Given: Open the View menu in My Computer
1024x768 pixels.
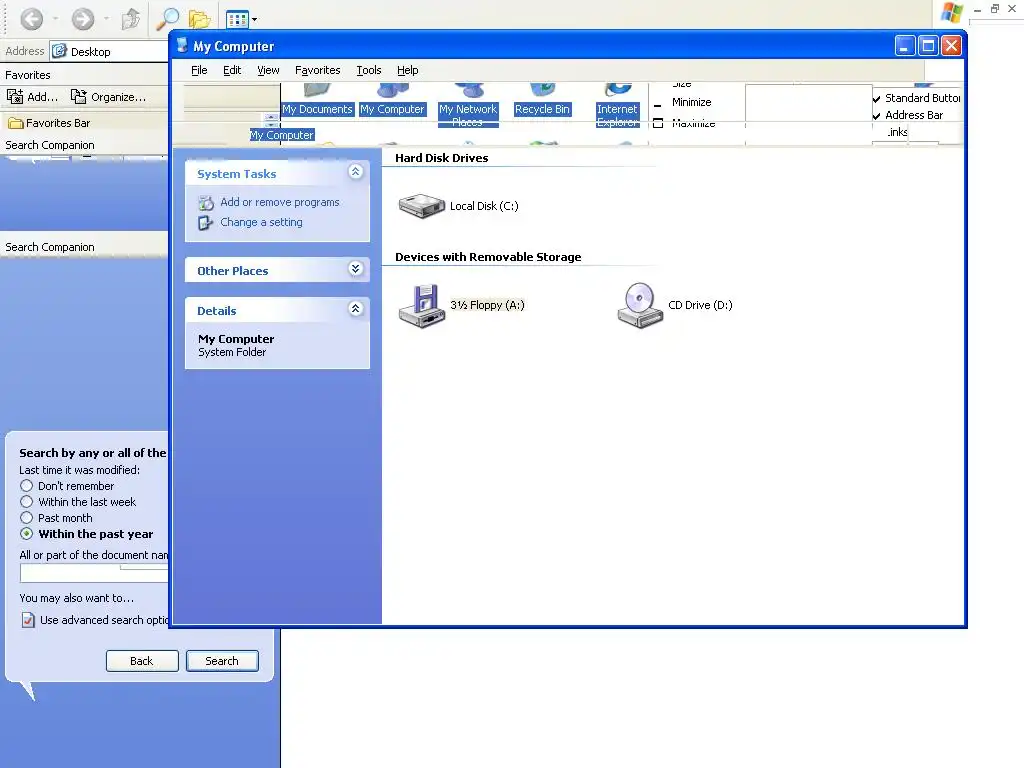Looking at the screenshot, I should point(268,70).
